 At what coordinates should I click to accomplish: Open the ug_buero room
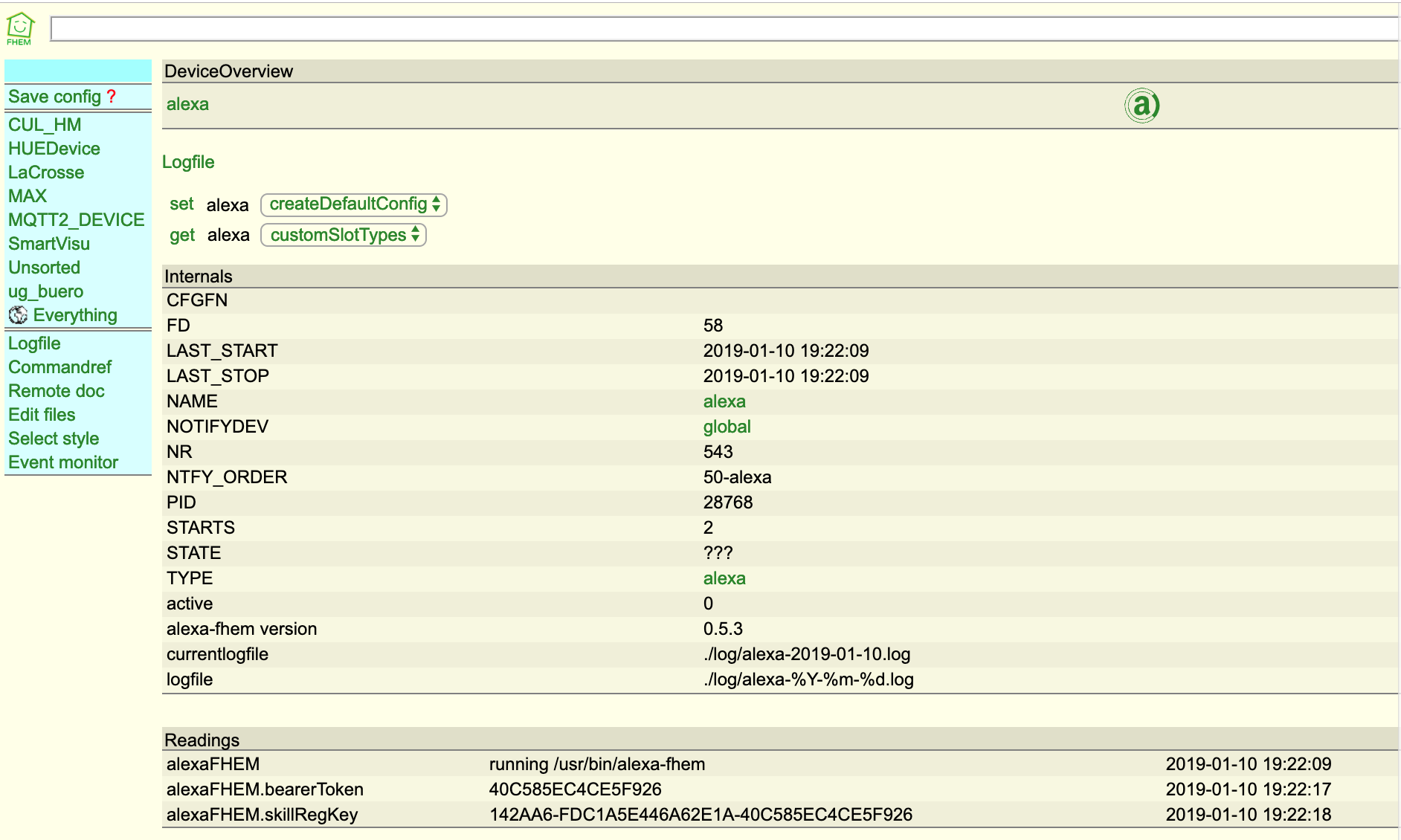[x=46, y=291]
